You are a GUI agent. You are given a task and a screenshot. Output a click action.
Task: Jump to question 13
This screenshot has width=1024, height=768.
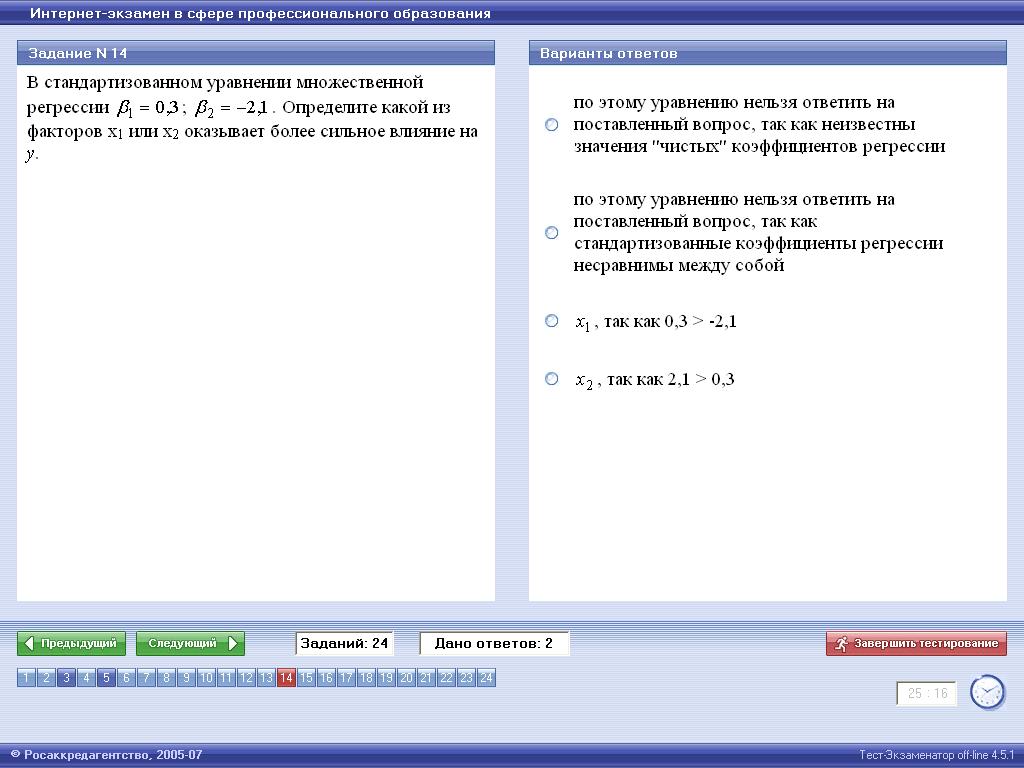pyautogui.click(x=266, y=678)
